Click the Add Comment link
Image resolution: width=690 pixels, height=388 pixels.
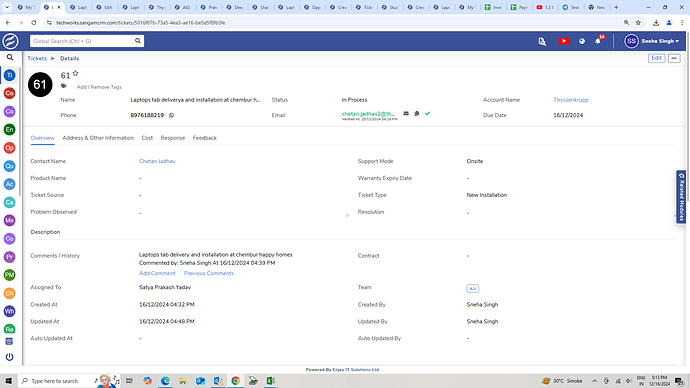point(157,273)
